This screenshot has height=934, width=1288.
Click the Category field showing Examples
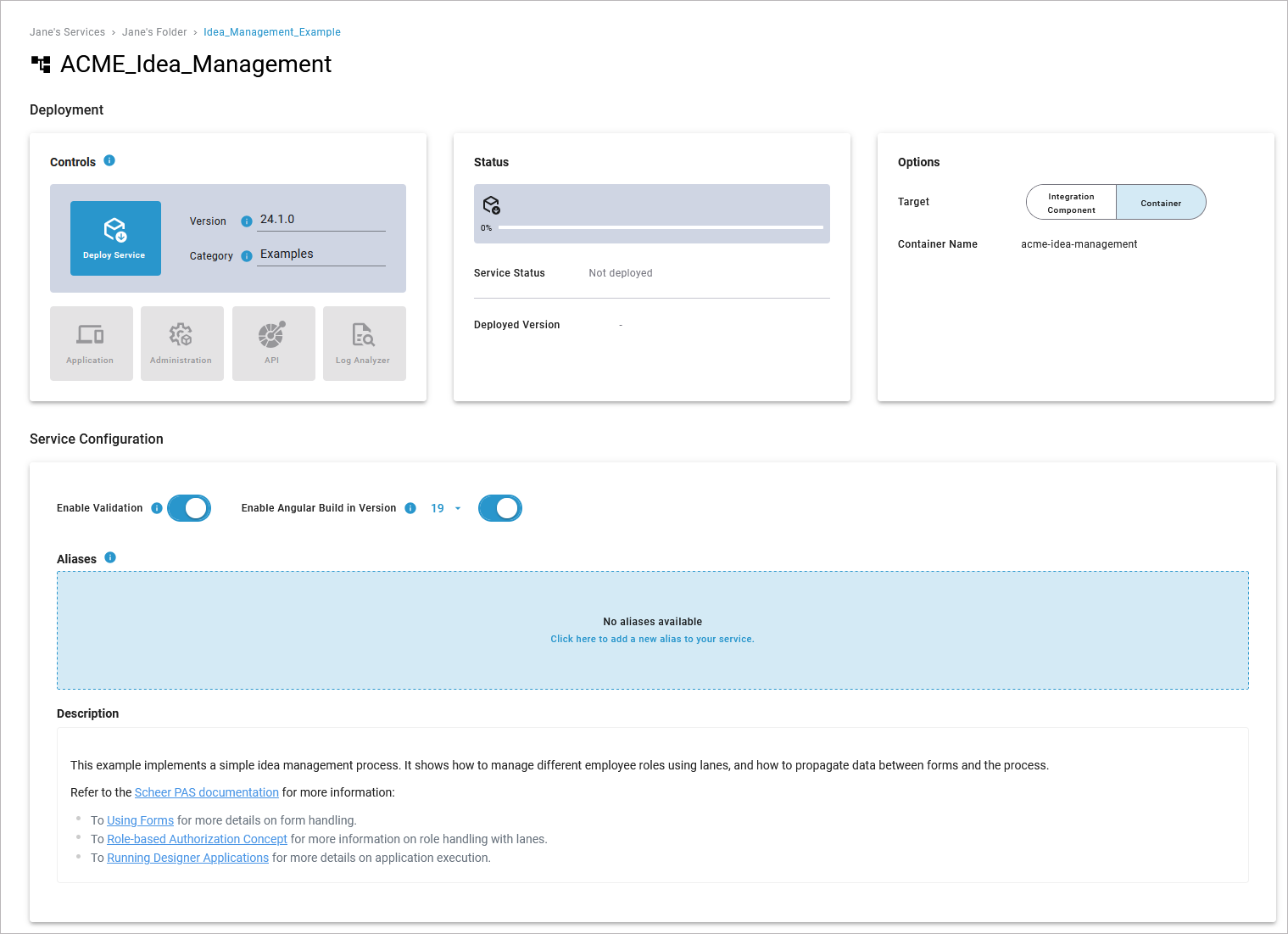click(x=321, y=254)
